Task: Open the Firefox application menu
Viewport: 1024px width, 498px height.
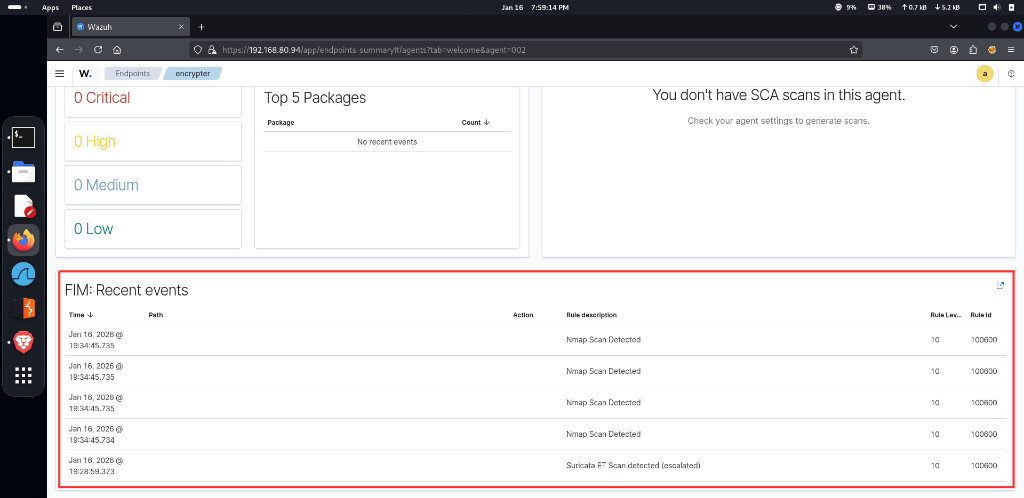Action: point(1011,50)
